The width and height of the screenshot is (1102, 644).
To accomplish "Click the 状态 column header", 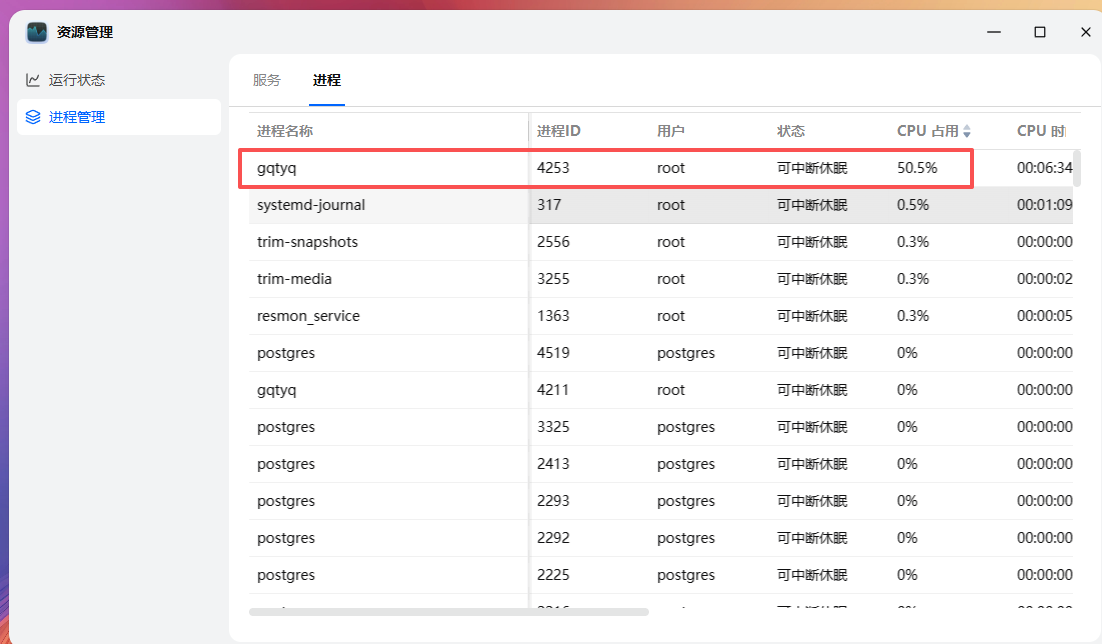I will pos(791,131).
